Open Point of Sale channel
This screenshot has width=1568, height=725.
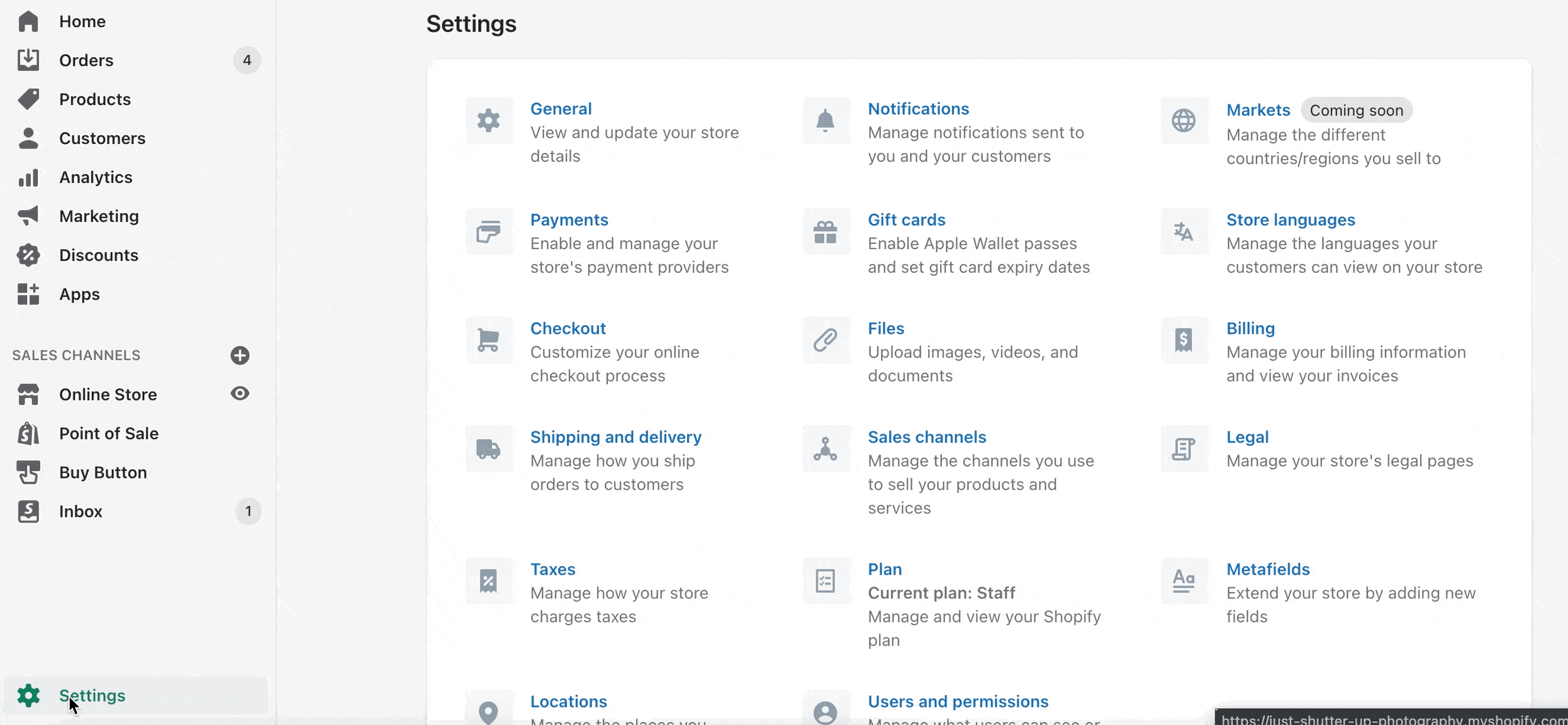click(x=108, y=433)
